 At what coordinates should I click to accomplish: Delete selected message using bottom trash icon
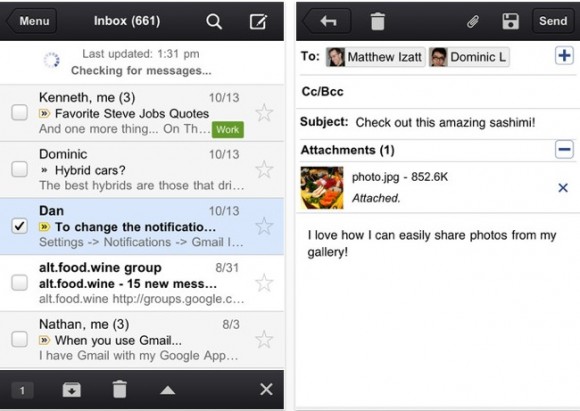tap(119, 390)
